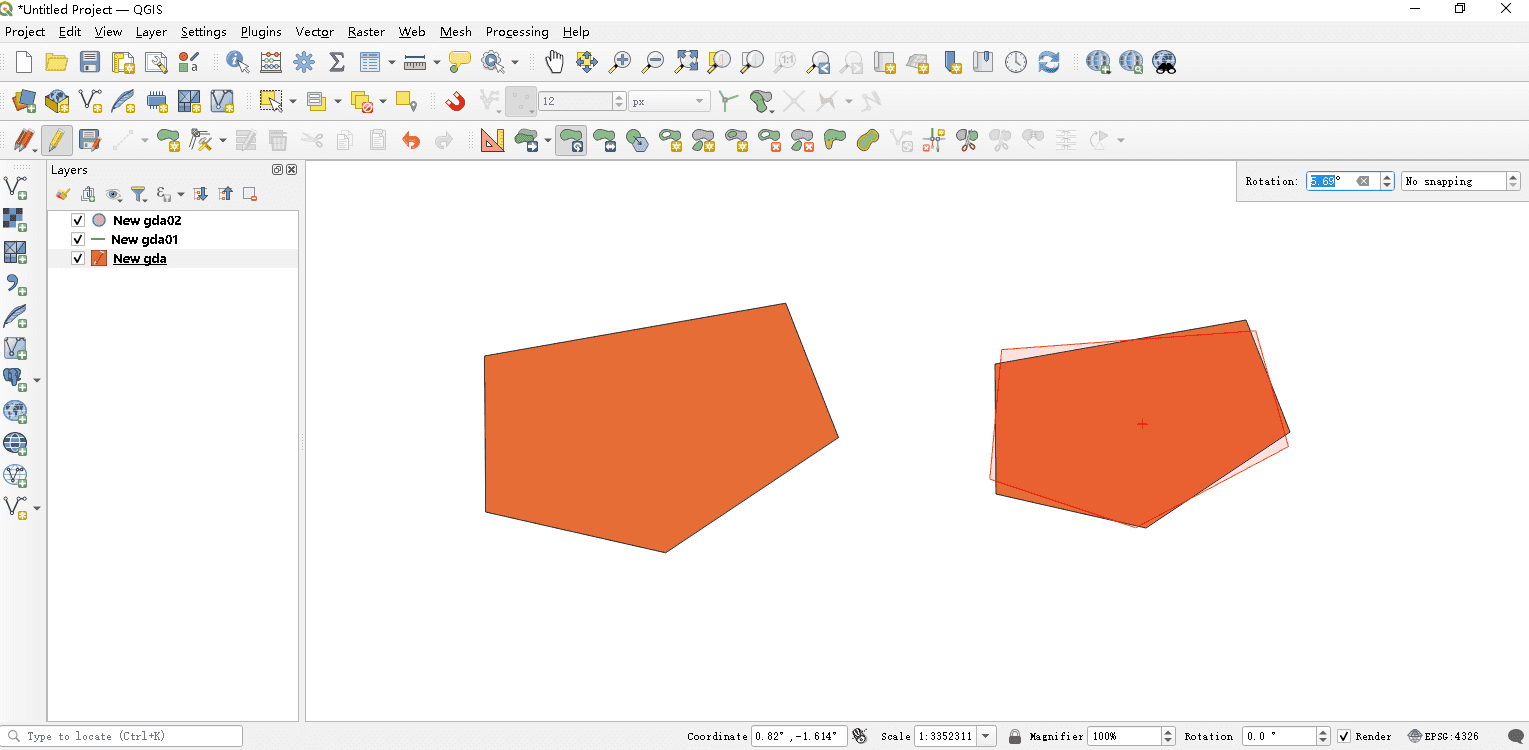
Task: Toggle editing pencil icon
Action: pyautogui.click(x=57, y=140)
